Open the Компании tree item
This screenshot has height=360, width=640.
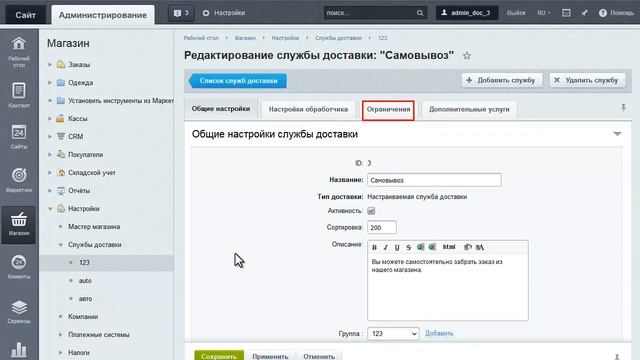point(83,317)
